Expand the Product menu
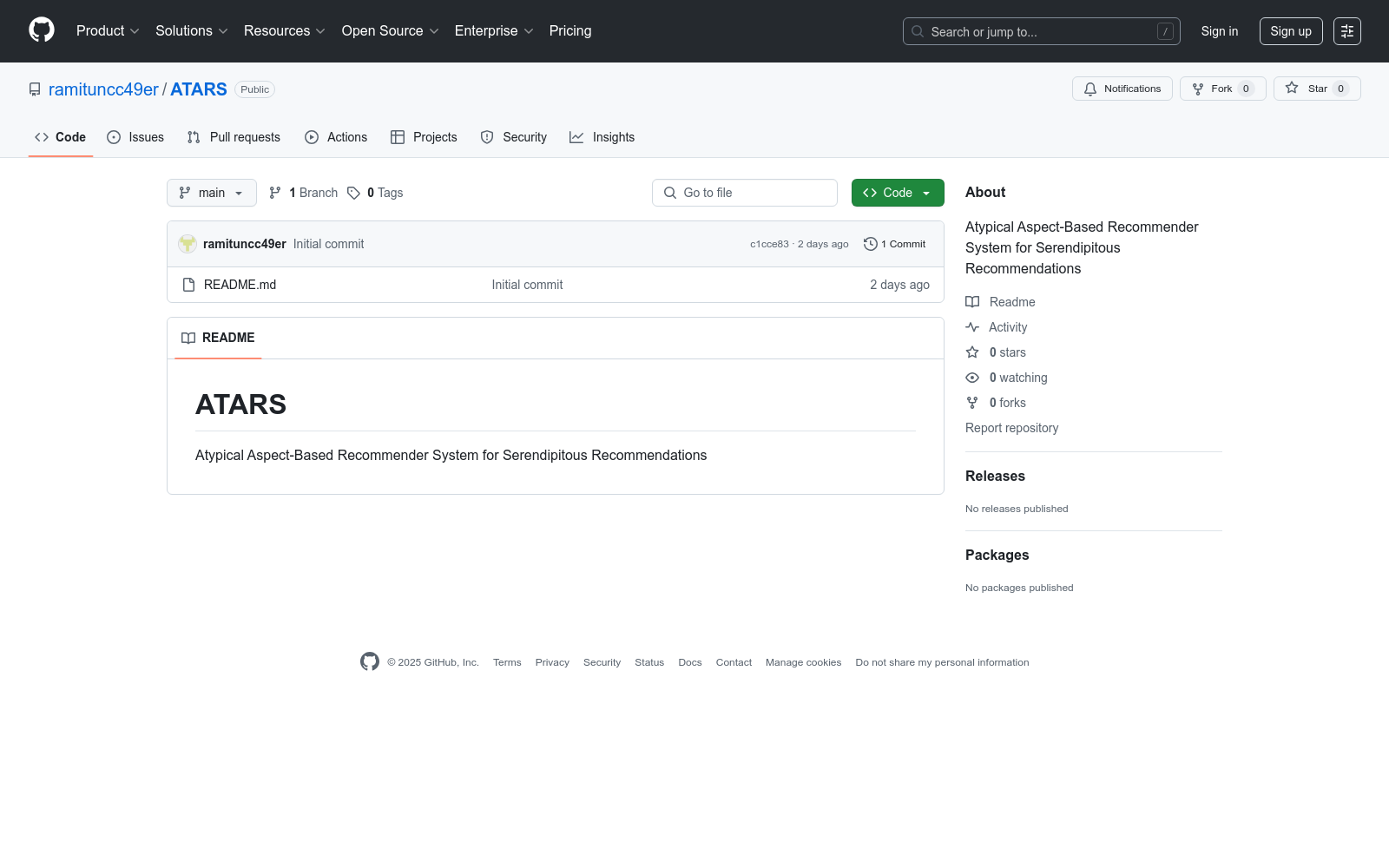 click(108, 31)
